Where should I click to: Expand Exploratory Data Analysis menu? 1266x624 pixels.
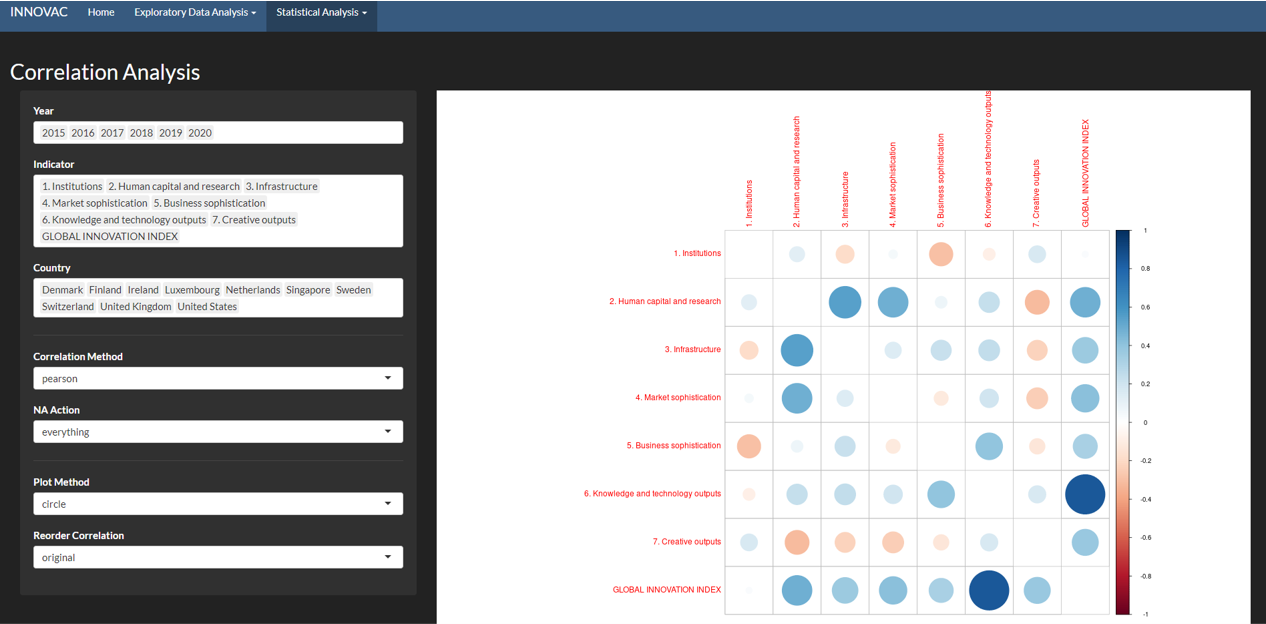[195, 13]
